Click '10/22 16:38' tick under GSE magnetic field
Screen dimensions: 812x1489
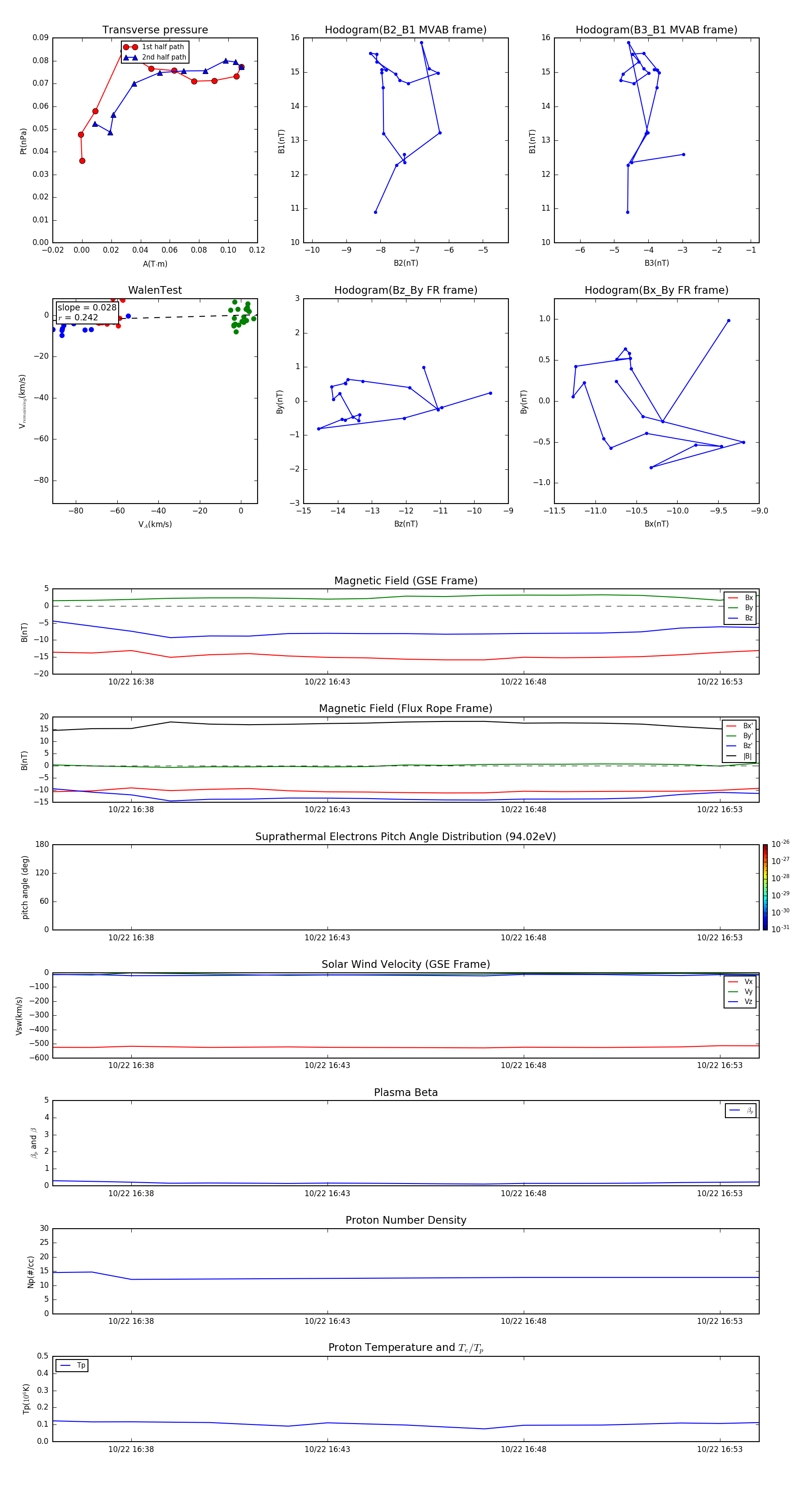click(131, 682)
